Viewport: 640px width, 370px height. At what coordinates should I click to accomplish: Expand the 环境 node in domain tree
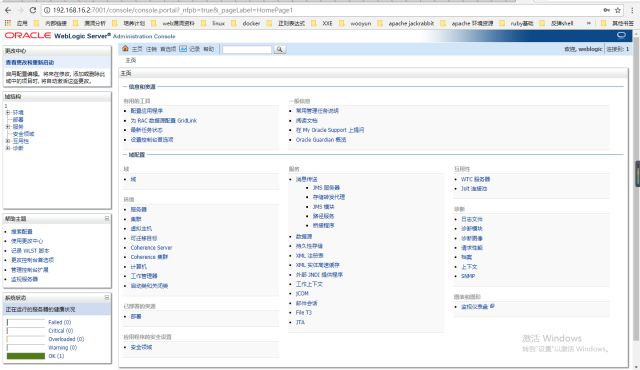pyautogui.click(x=8, y=112)
